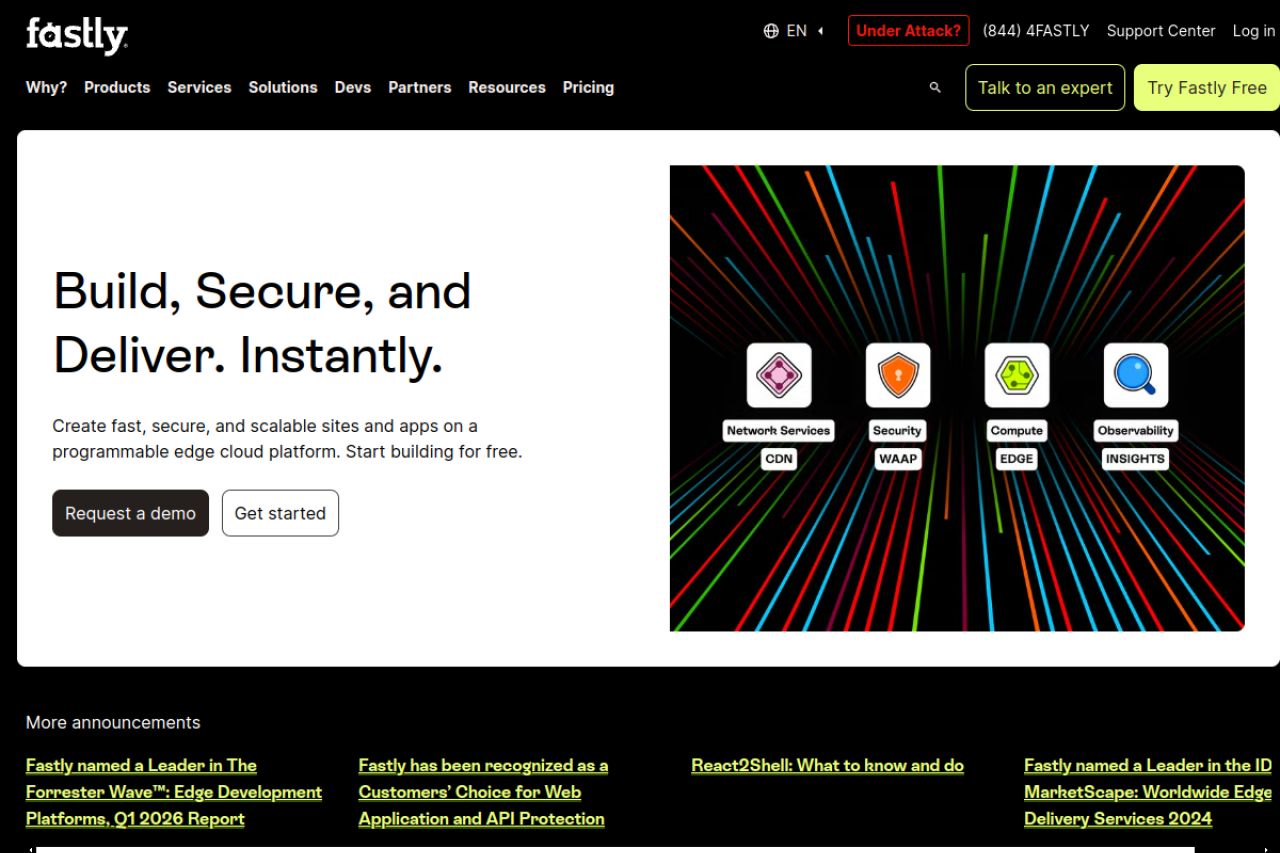Expand the Resources navigation menu
Image resolution: width=1280 pixels, height=853 pixels.
pyautogui.click(x=507, y=88)
